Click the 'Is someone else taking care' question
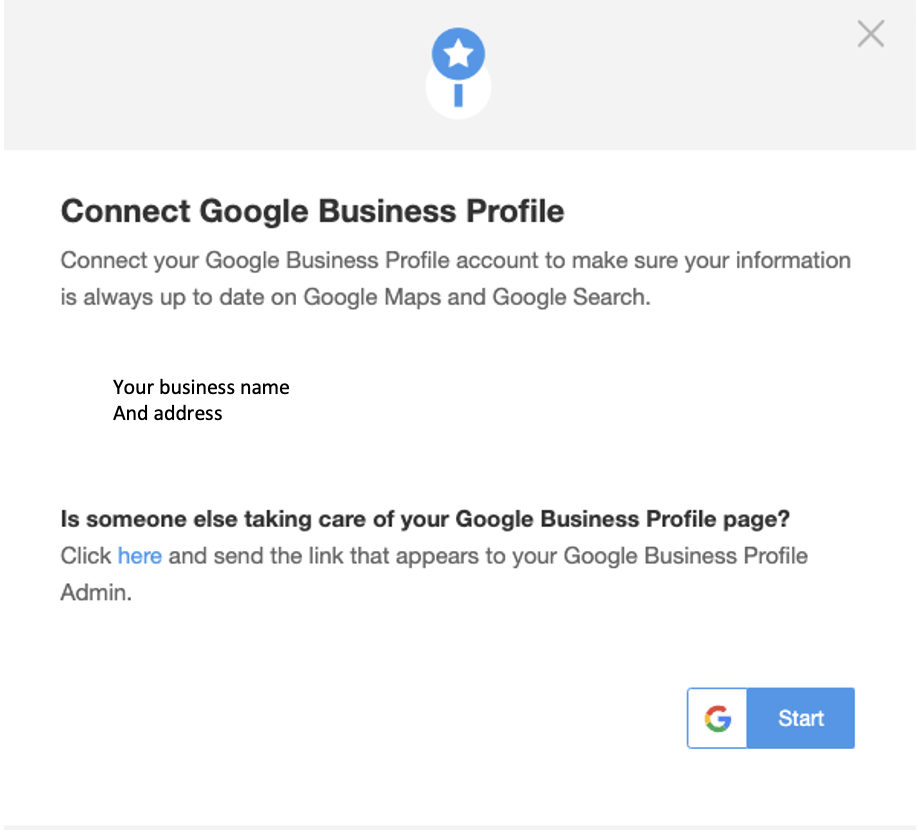Screen dimensions: 918x834 coord(425,519)
